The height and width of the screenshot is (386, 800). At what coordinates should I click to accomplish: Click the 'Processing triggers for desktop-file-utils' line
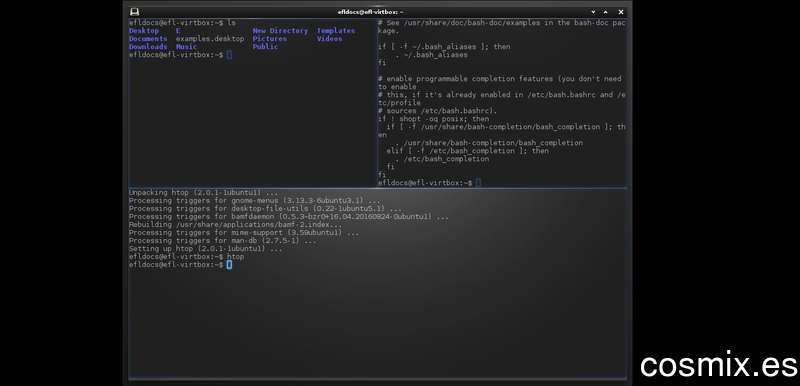pos(265,209)
